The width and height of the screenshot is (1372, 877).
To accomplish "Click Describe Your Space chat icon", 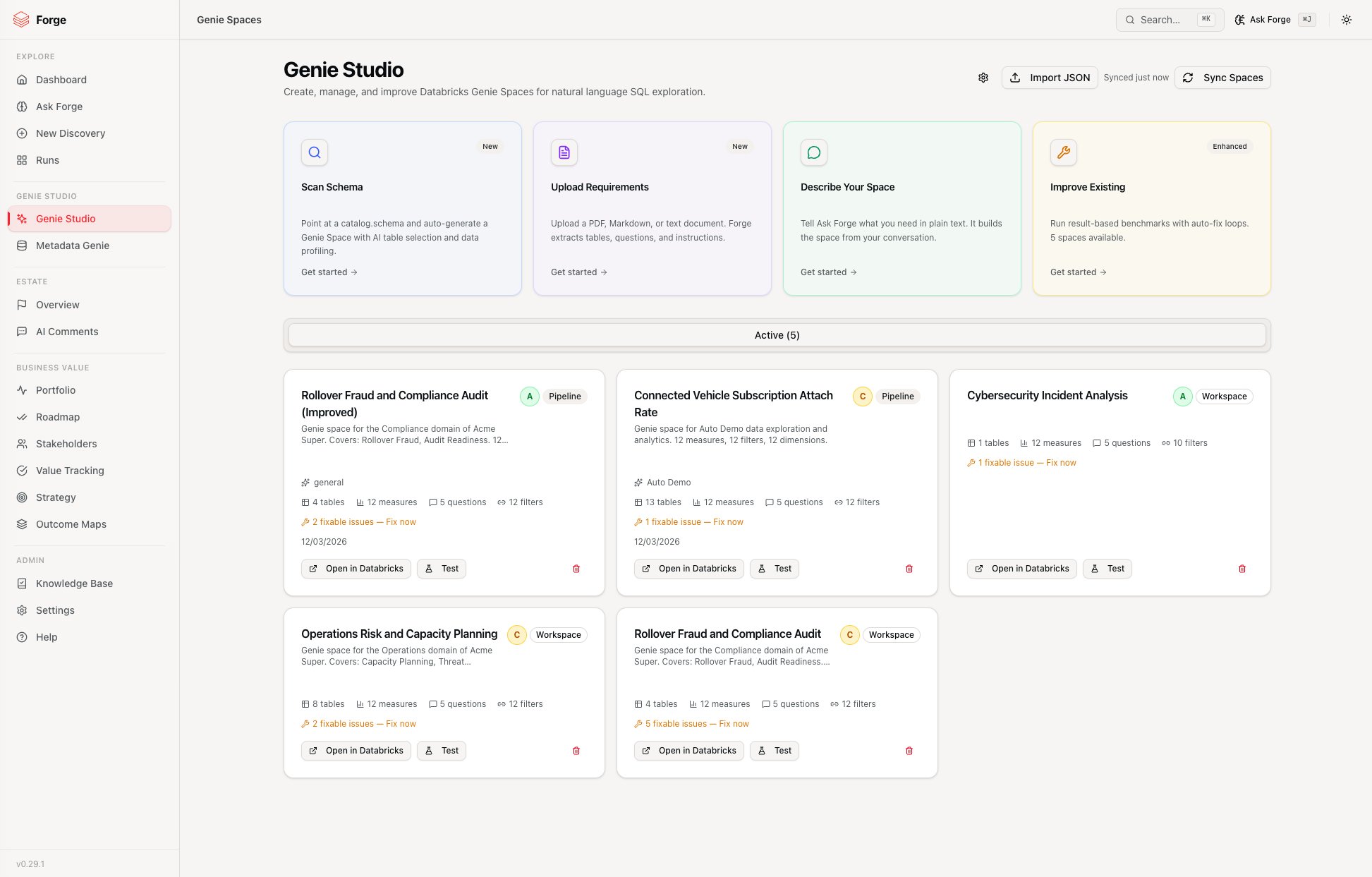I will pos(814,152).
